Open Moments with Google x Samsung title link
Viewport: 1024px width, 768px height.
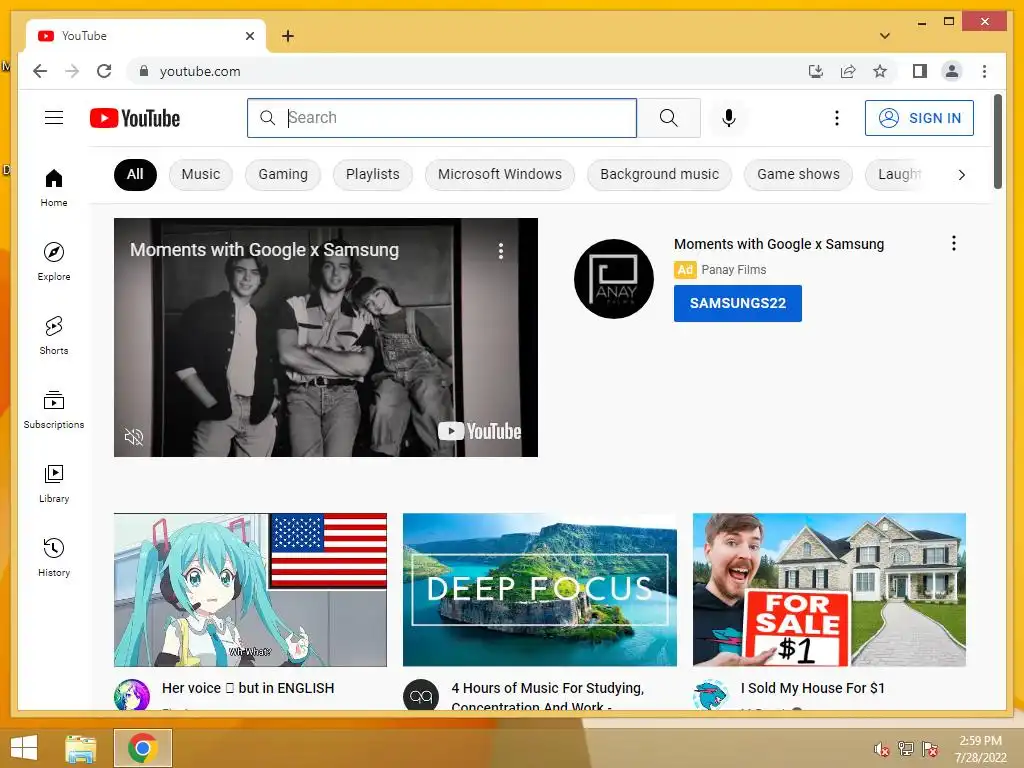tap(778, 244)
